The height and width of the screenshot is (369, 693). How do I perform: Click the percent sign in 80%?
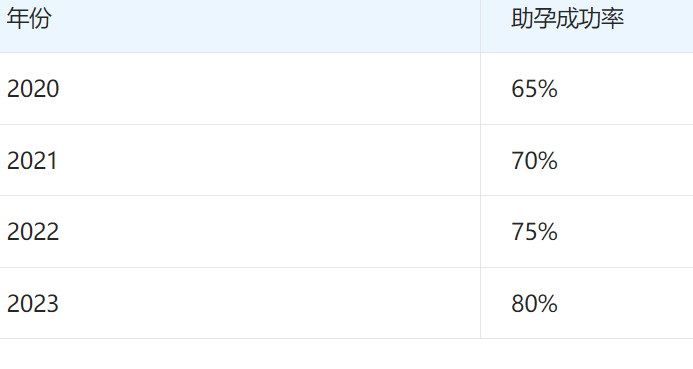coord(548,304)
